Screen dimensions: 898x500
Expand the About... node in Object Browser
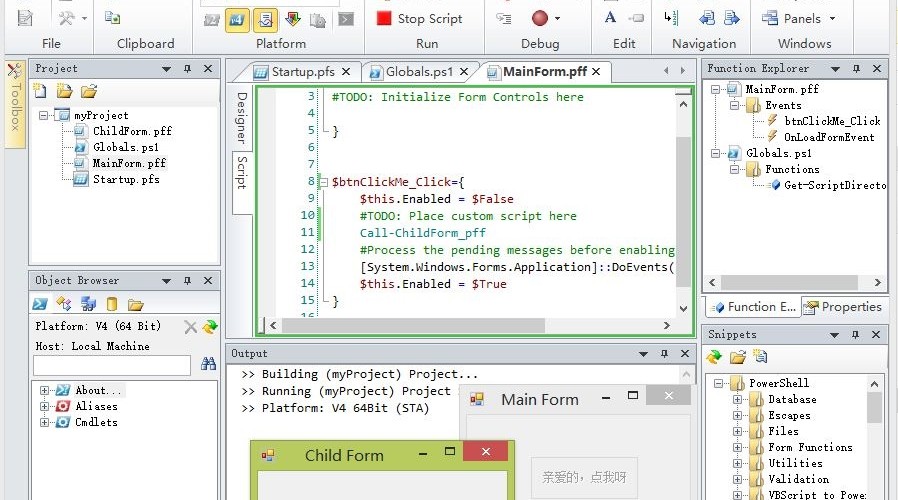44,390
